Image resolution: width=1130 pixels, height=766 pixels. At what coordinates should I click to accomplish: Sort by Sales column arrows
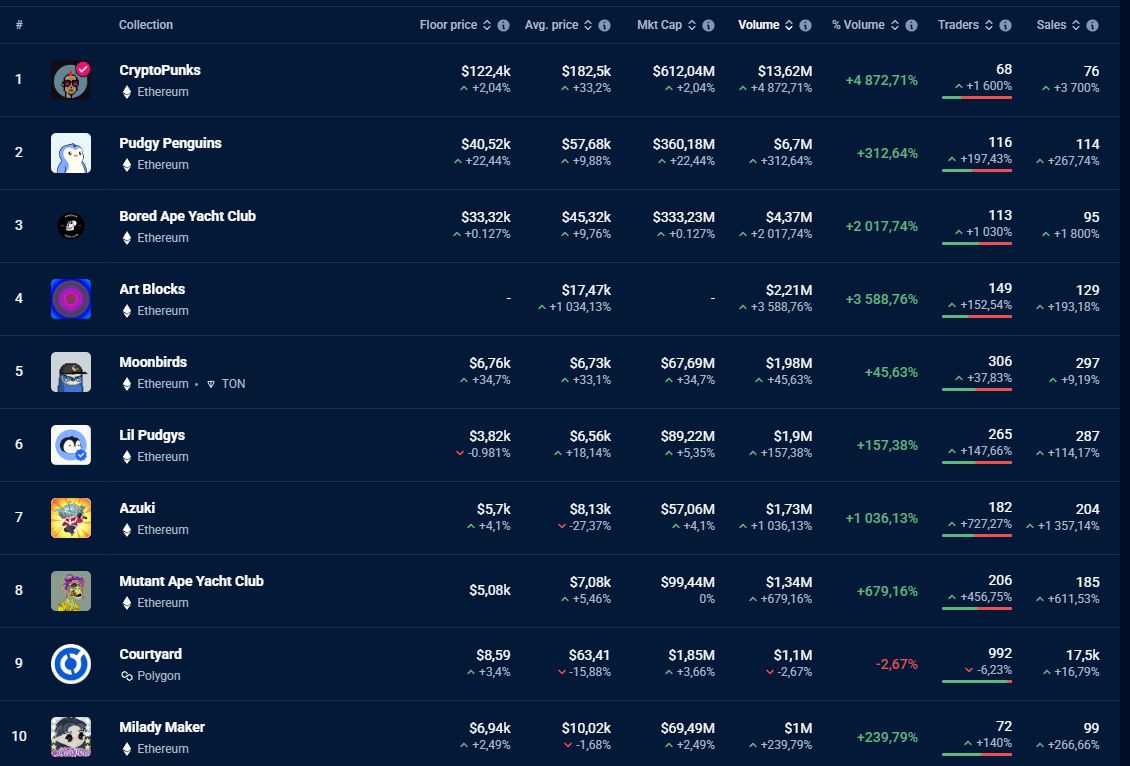[1076, 25]
